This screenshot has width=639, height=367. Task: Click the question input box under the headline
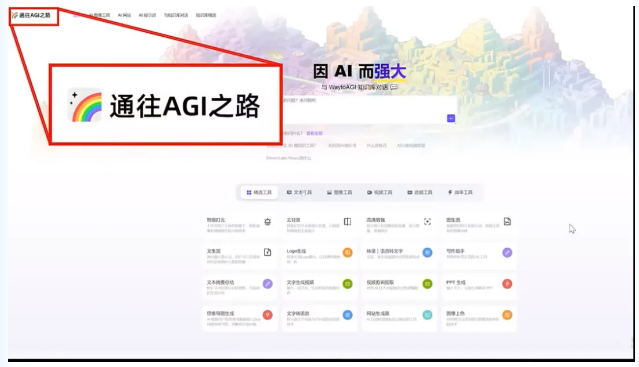point(369,110)
